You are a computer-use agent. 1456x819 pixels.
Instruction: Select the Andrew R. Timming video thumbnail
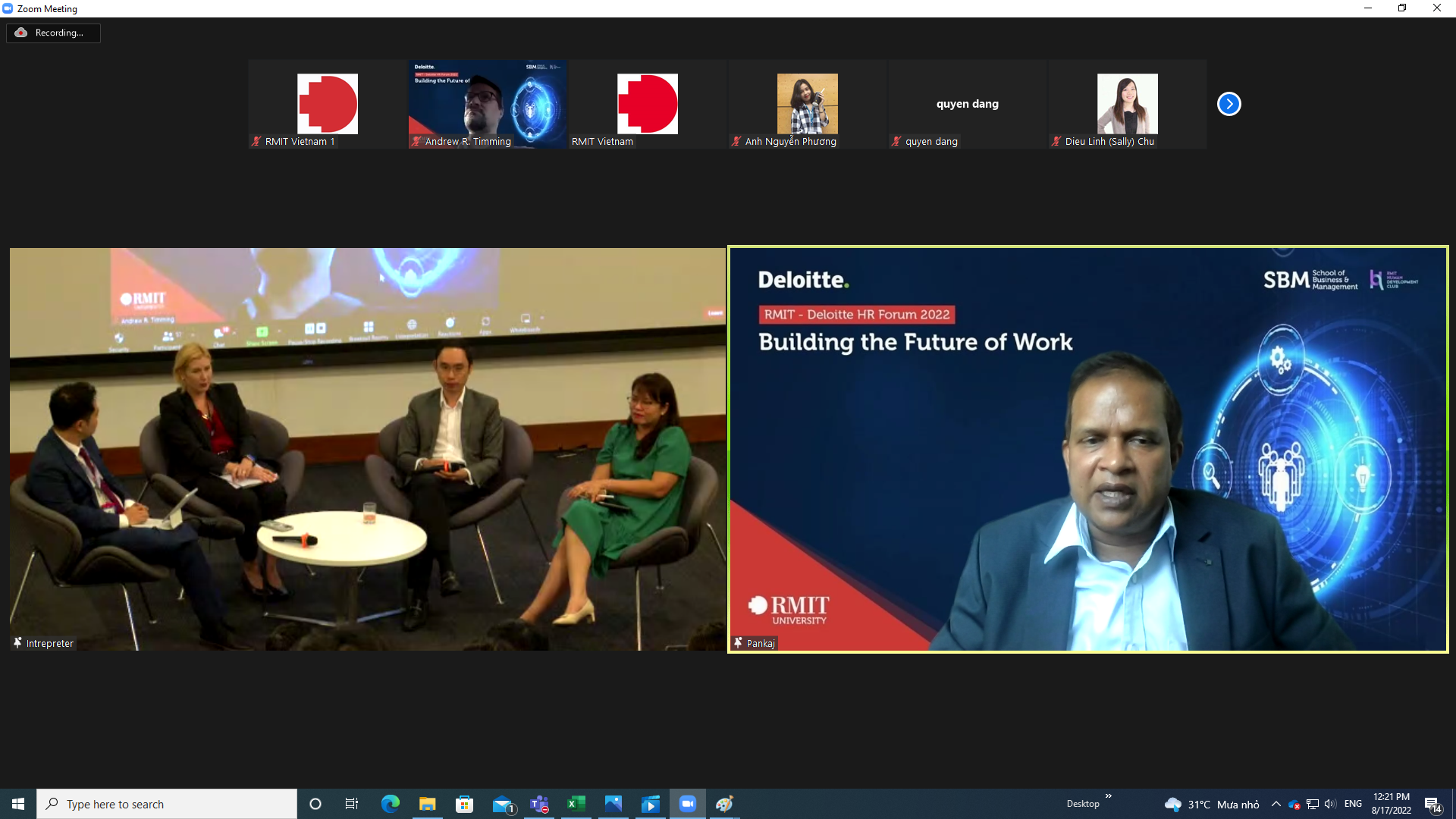488,104
